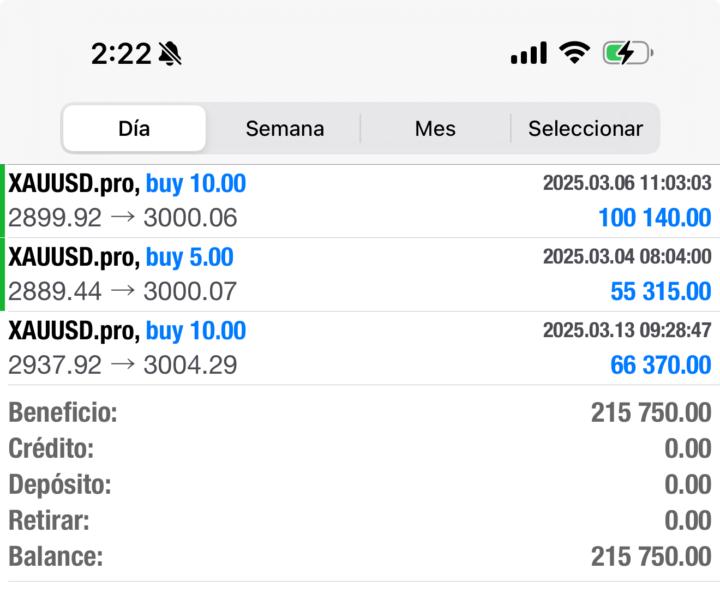Tap the XAUUSD.pro buy 5.00 label

point(121,257)
